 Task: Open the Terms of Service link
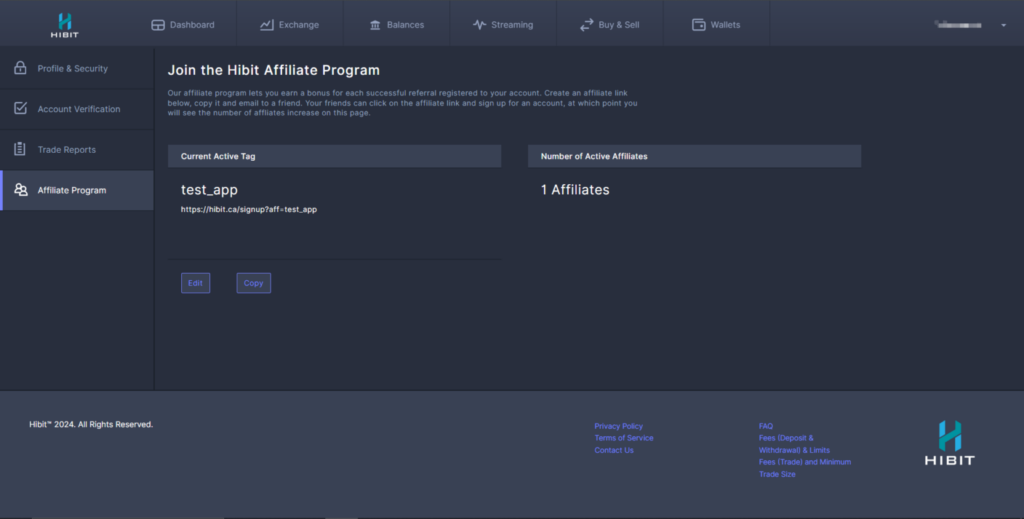pos(624,438)
